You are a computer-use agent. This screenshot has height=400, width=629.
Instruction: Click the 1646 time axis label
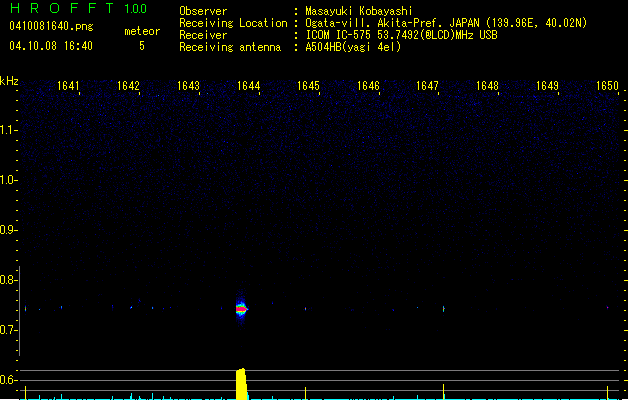(368, 86)
